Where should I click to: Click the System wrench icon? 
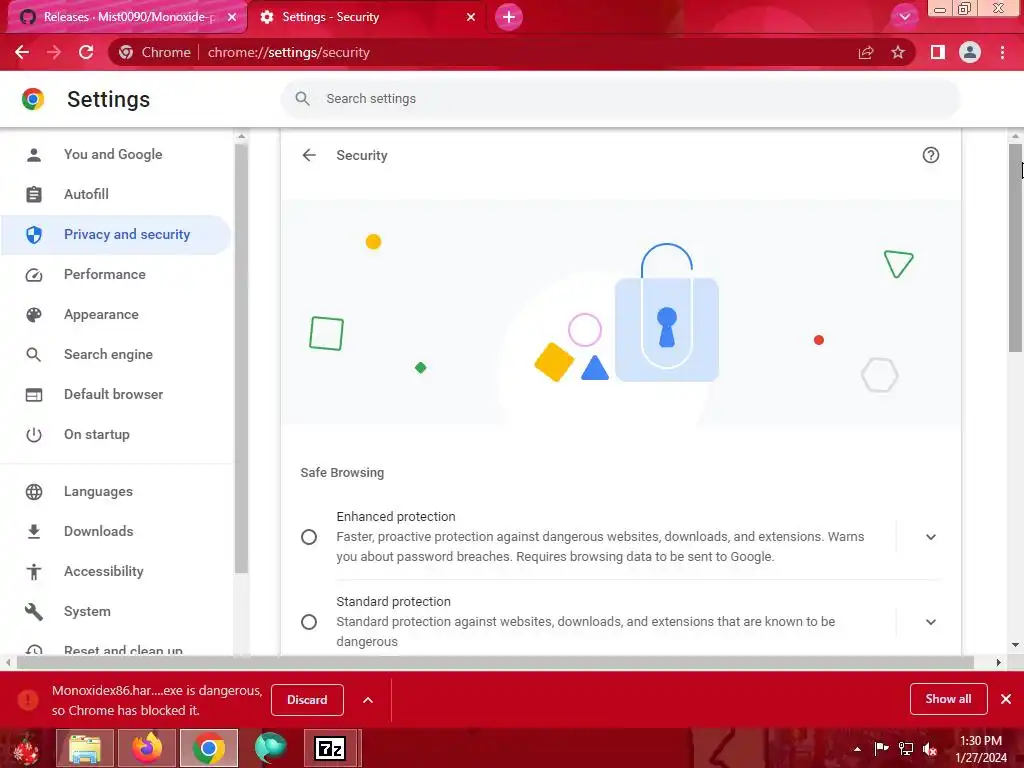point(34,611)
